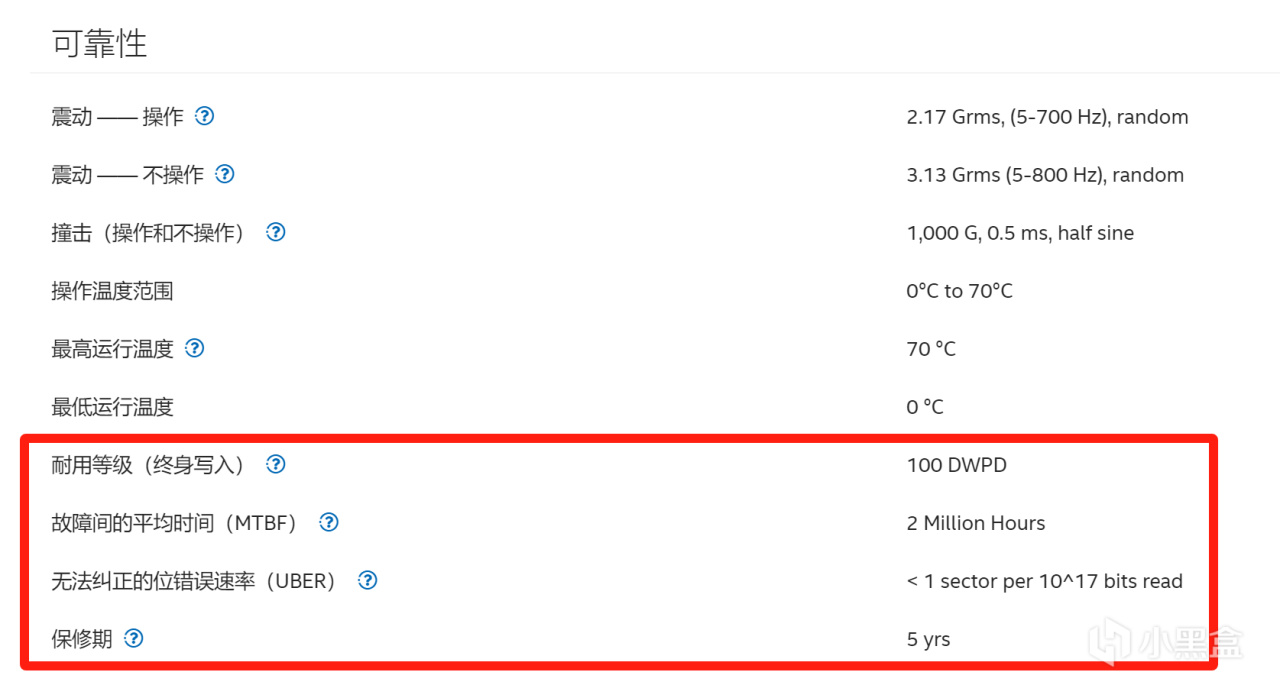Show the UBER help tooltip icon

coord(368,580)
